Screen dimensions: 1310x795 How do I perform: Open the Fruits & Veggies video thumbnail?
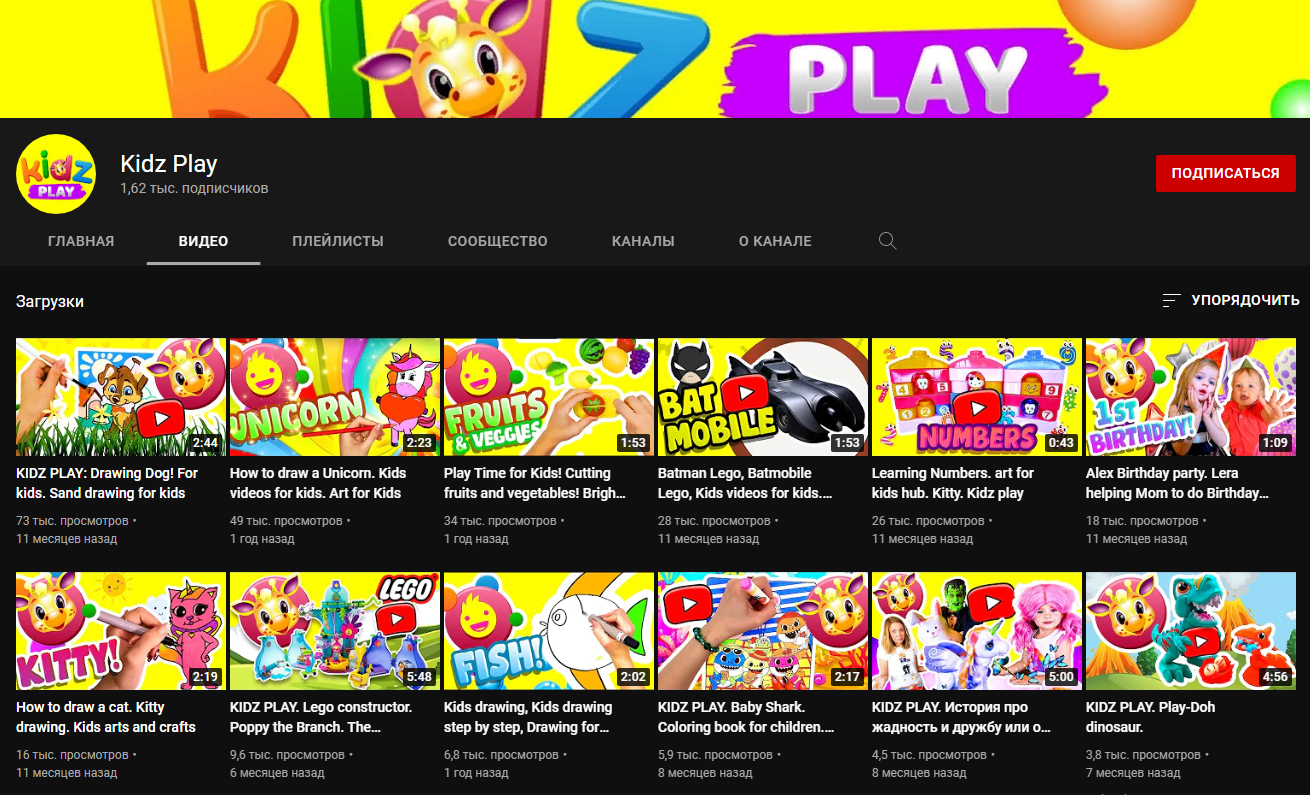tap(549, 397)
